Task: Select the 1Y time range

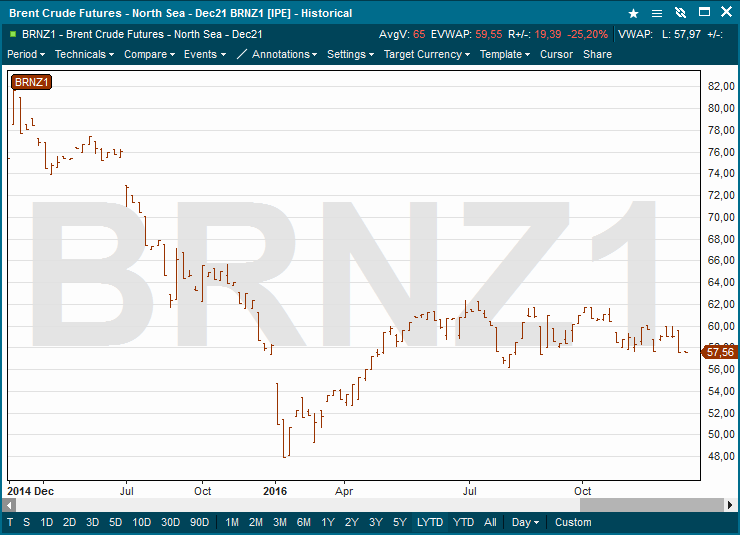Action: 328,522
